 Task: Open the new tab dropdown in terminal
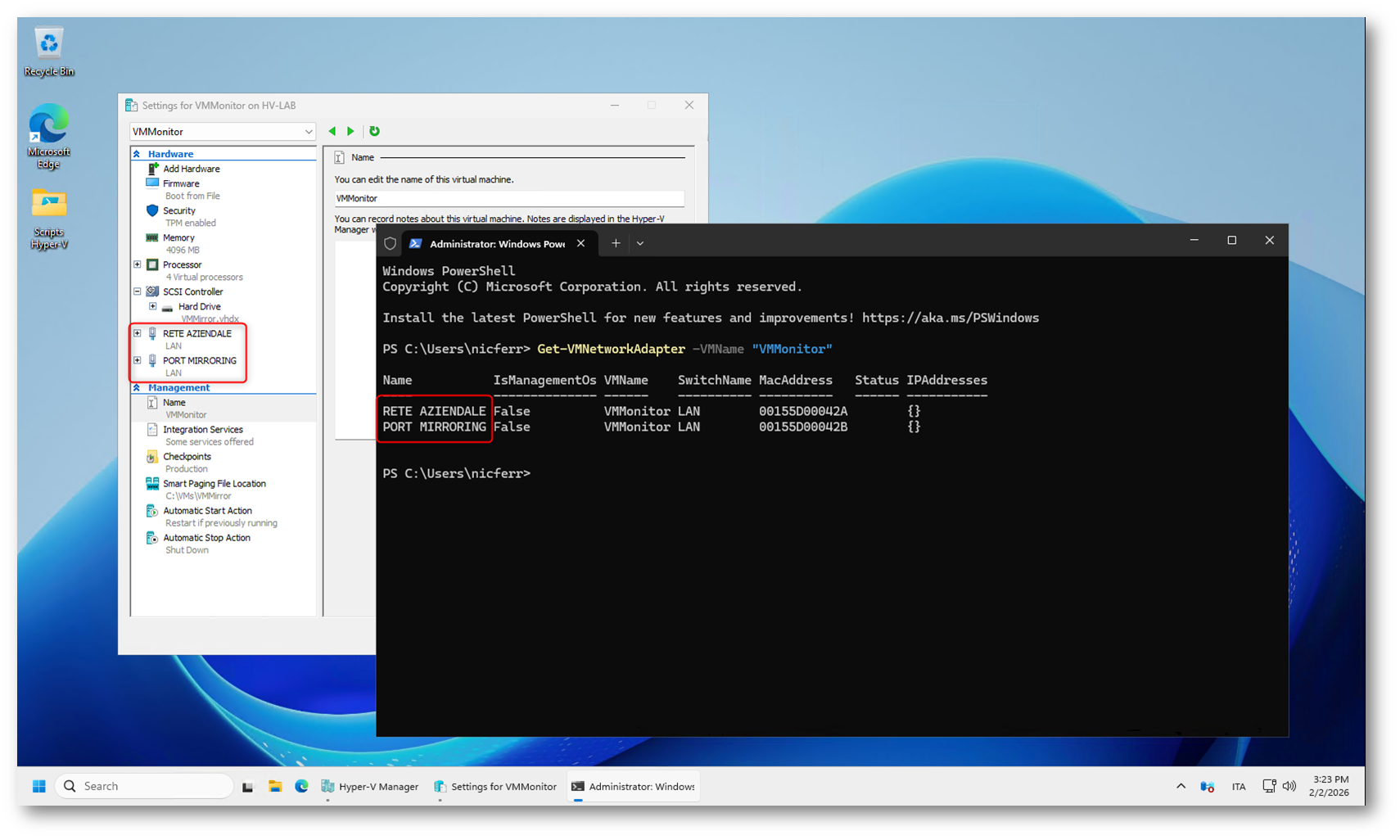(x=640, y=243)
